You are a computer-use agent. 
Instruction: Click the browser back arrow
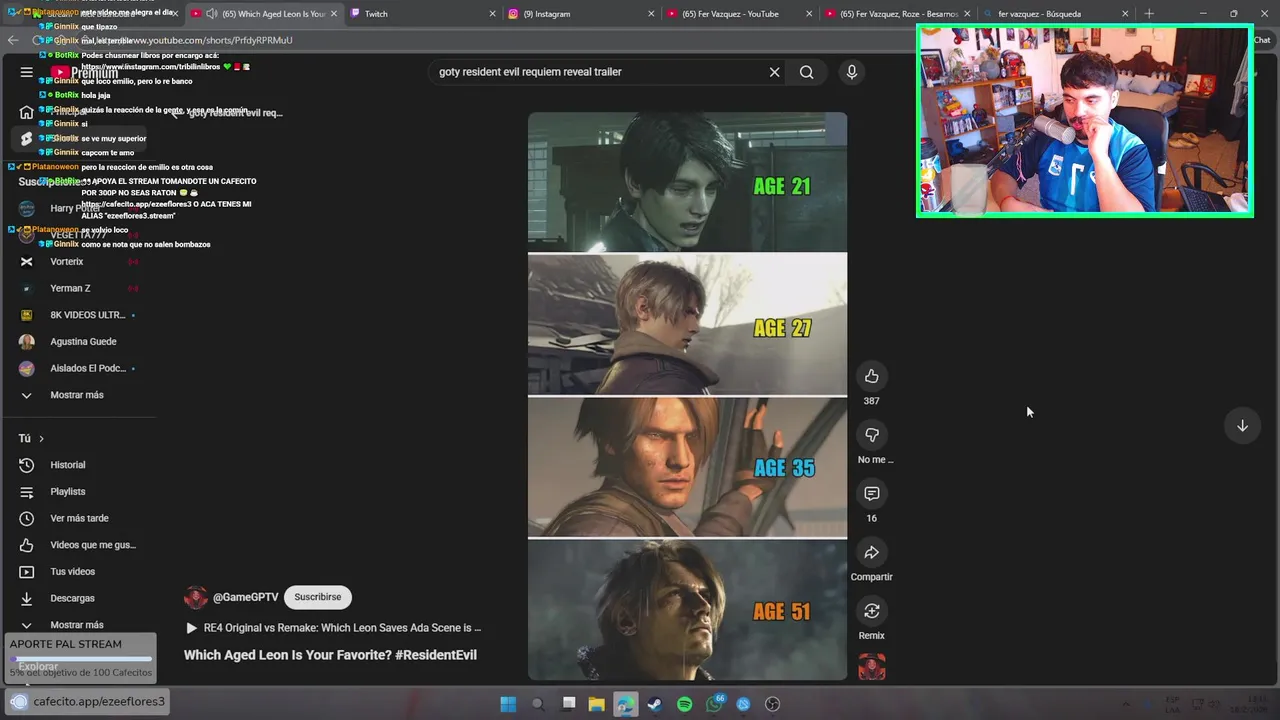pyautogui.click(x=13, y=40)
